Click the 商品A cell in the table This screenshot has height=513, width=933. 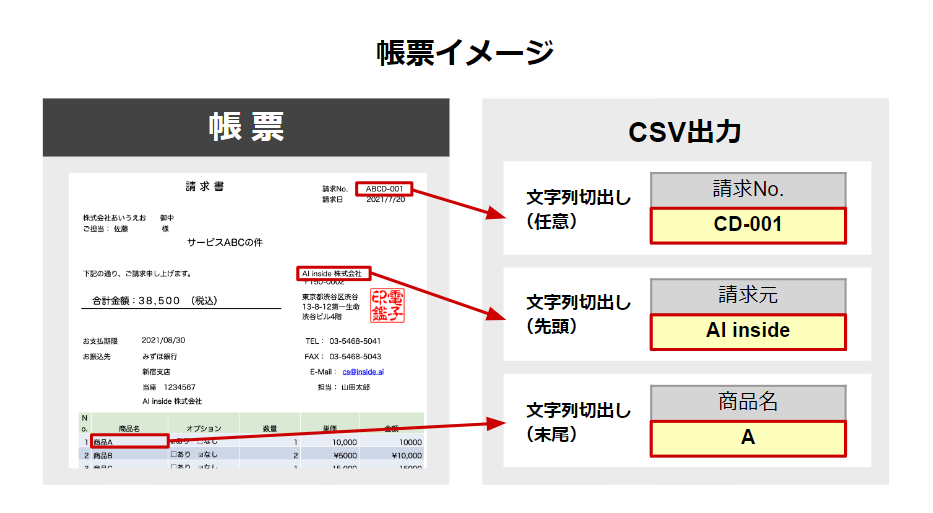129,442
